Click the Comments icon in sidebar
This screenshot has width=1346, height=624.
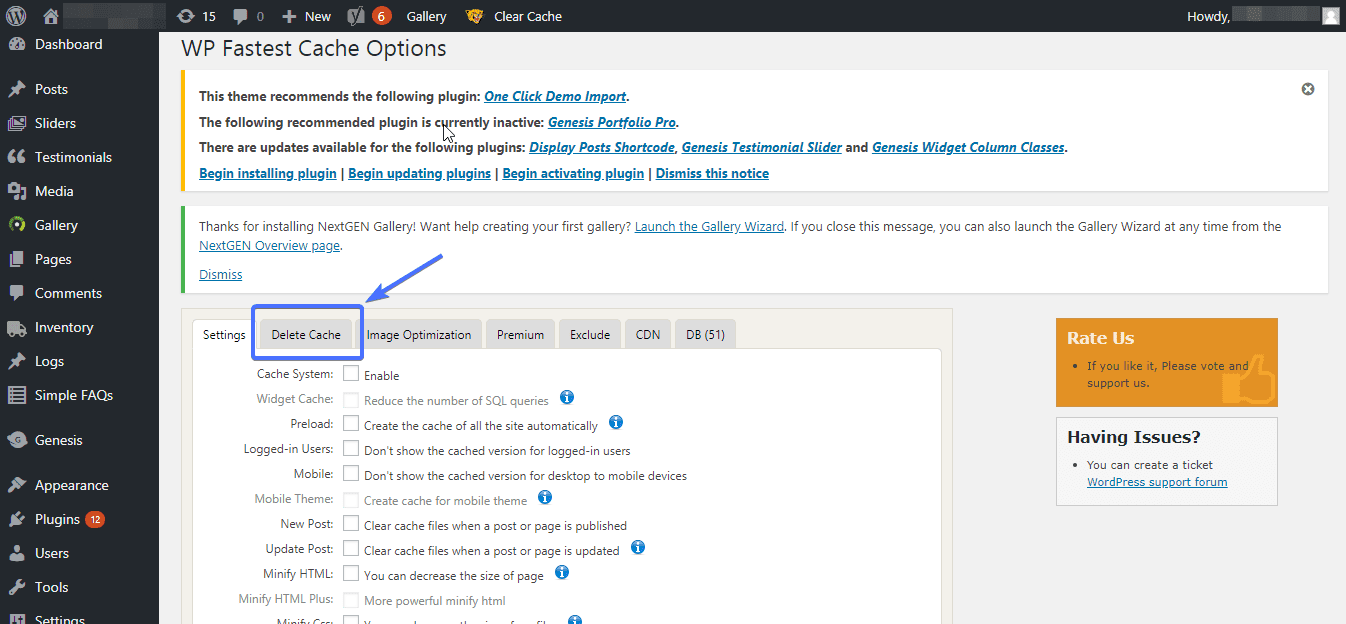(16, 293)
